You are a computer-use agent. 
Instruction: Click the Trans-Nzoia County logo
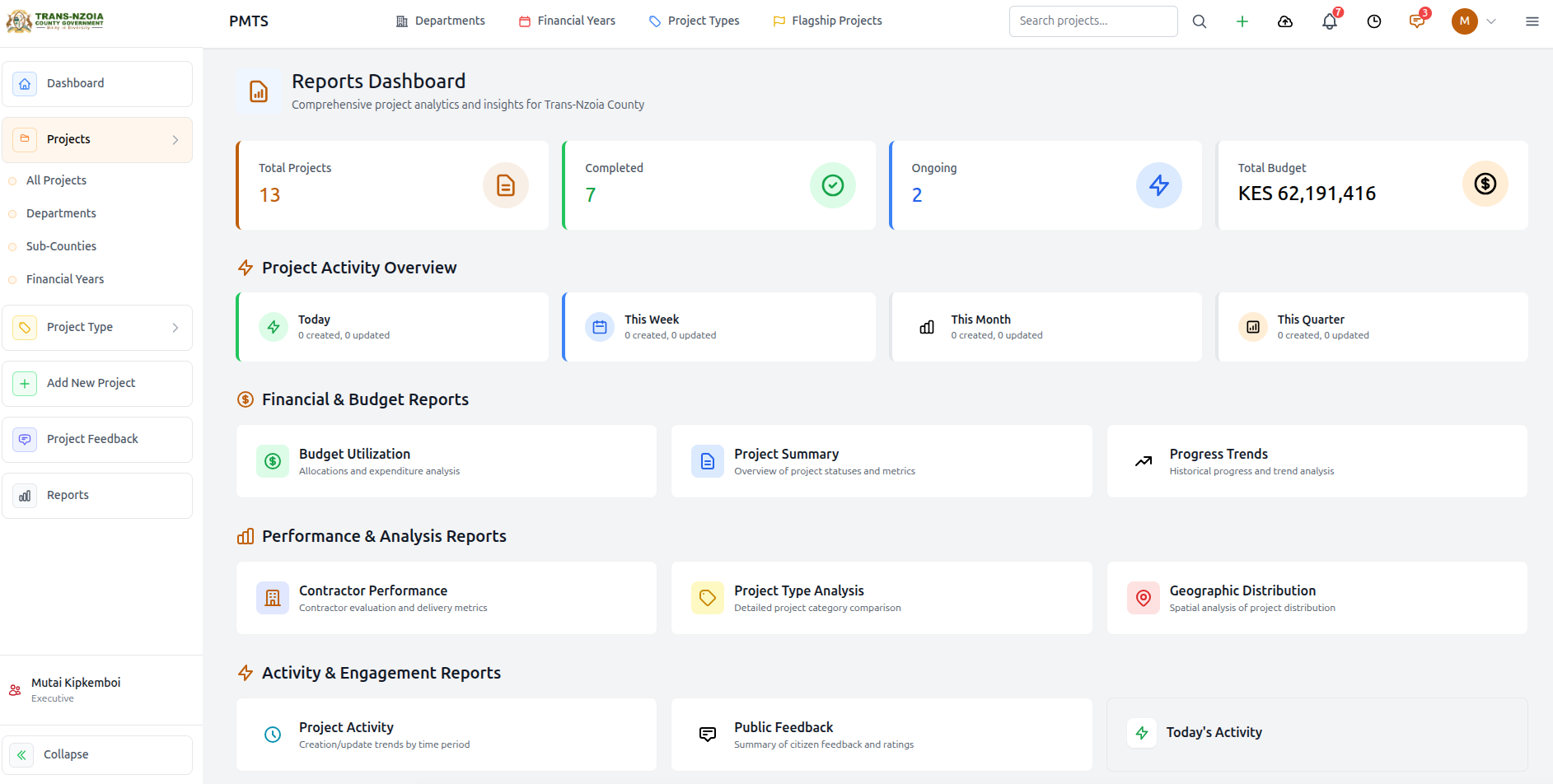[55, 21]
